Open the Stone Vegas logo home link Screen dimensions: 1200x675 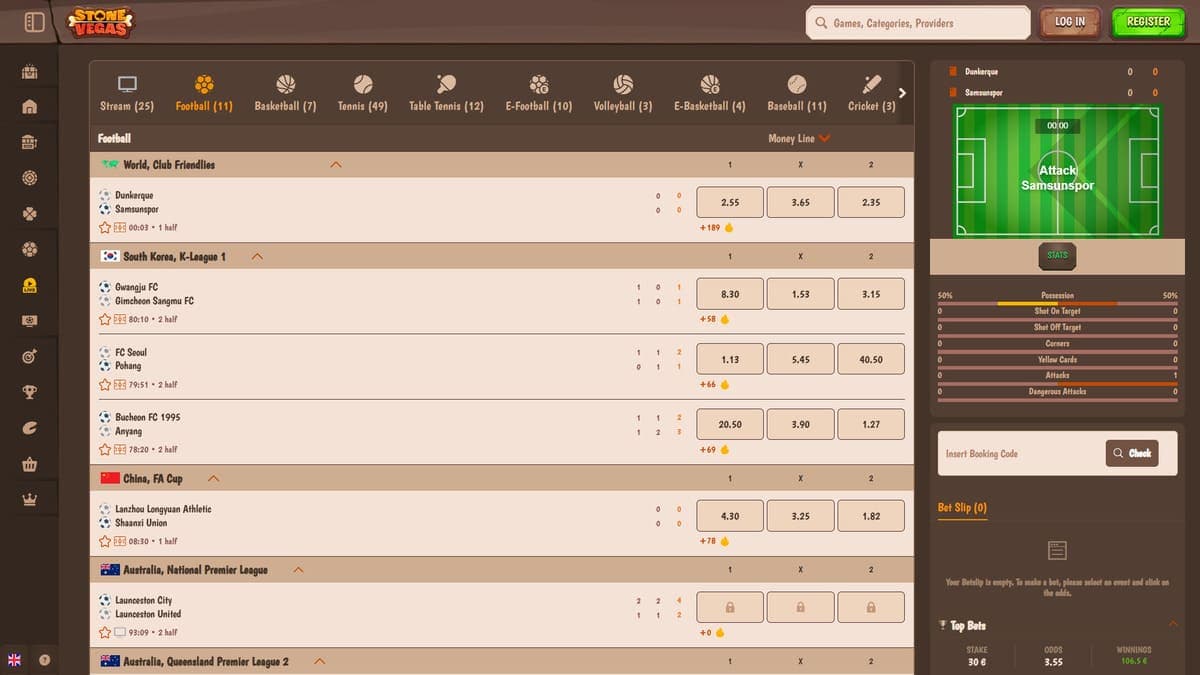click(101, 22)
